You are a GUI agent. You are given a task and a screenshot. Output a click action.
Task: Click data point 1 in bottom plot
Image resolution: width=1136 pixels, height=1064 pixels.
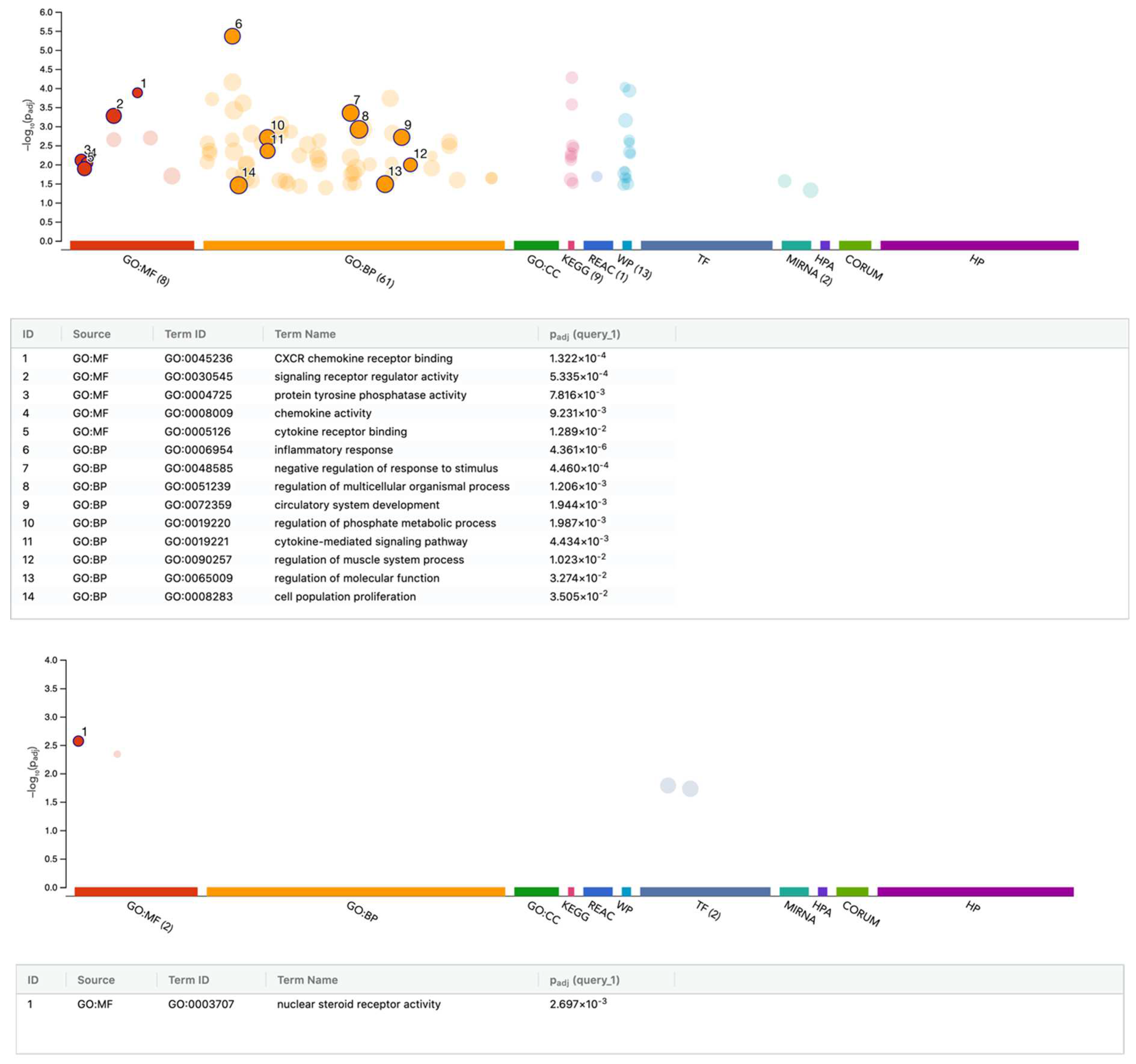point(79,741)
